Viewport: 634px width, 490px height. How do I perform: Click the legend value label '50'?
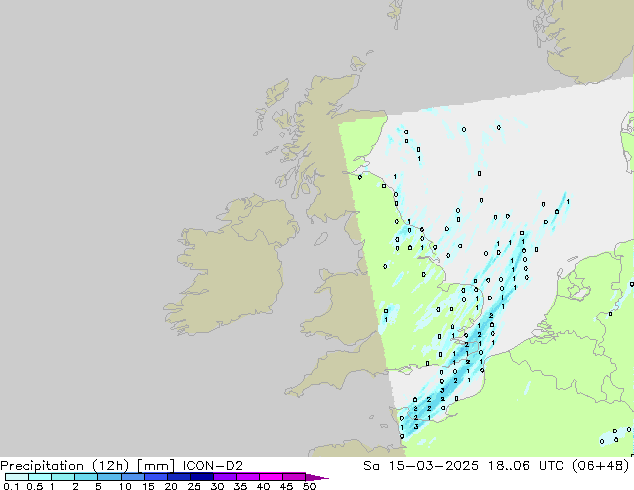click(x=309, y=486)
